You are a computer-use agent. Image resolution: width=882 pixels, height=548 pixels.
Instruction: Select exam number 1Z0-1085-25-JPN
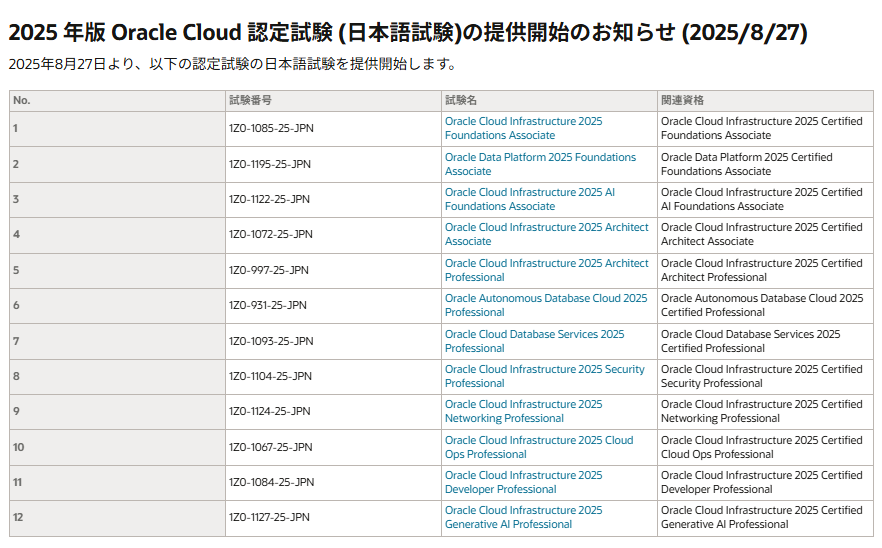coord(271,128)
